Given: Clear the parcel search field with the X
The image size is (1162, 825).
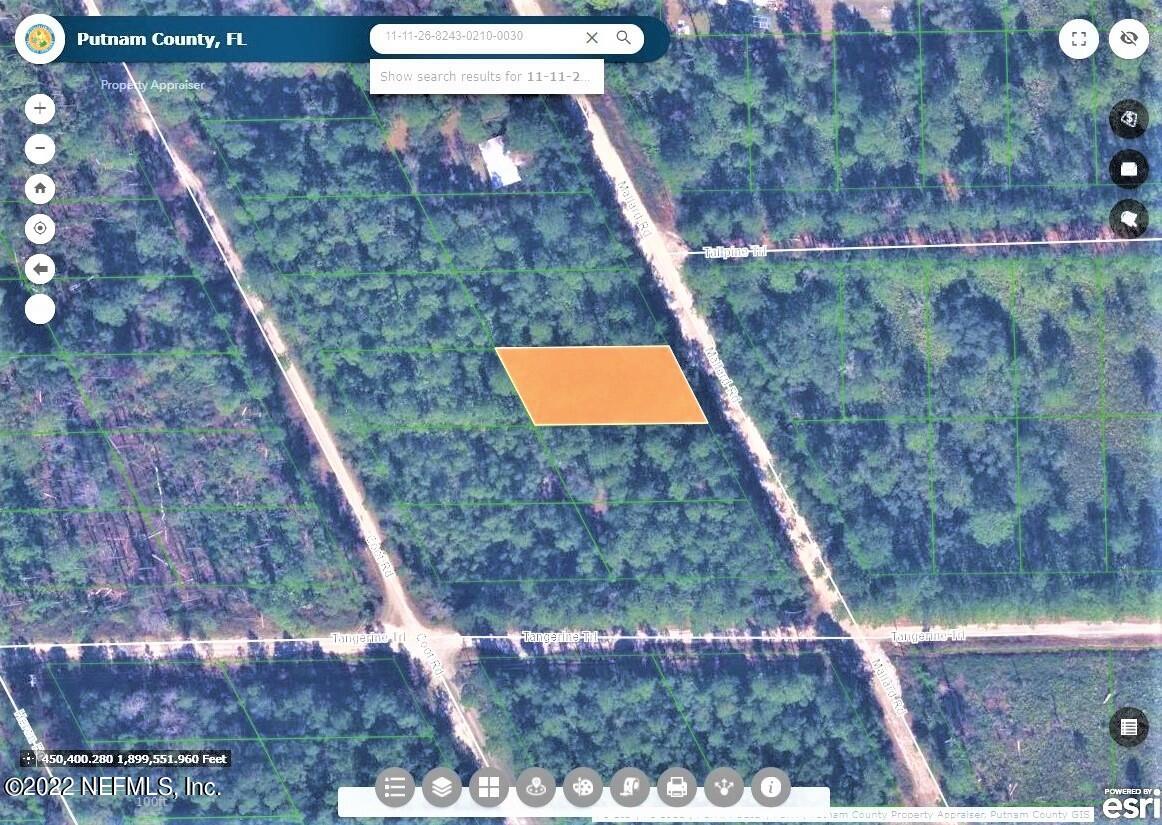Looking at the screenshot, I should [591, 37].
